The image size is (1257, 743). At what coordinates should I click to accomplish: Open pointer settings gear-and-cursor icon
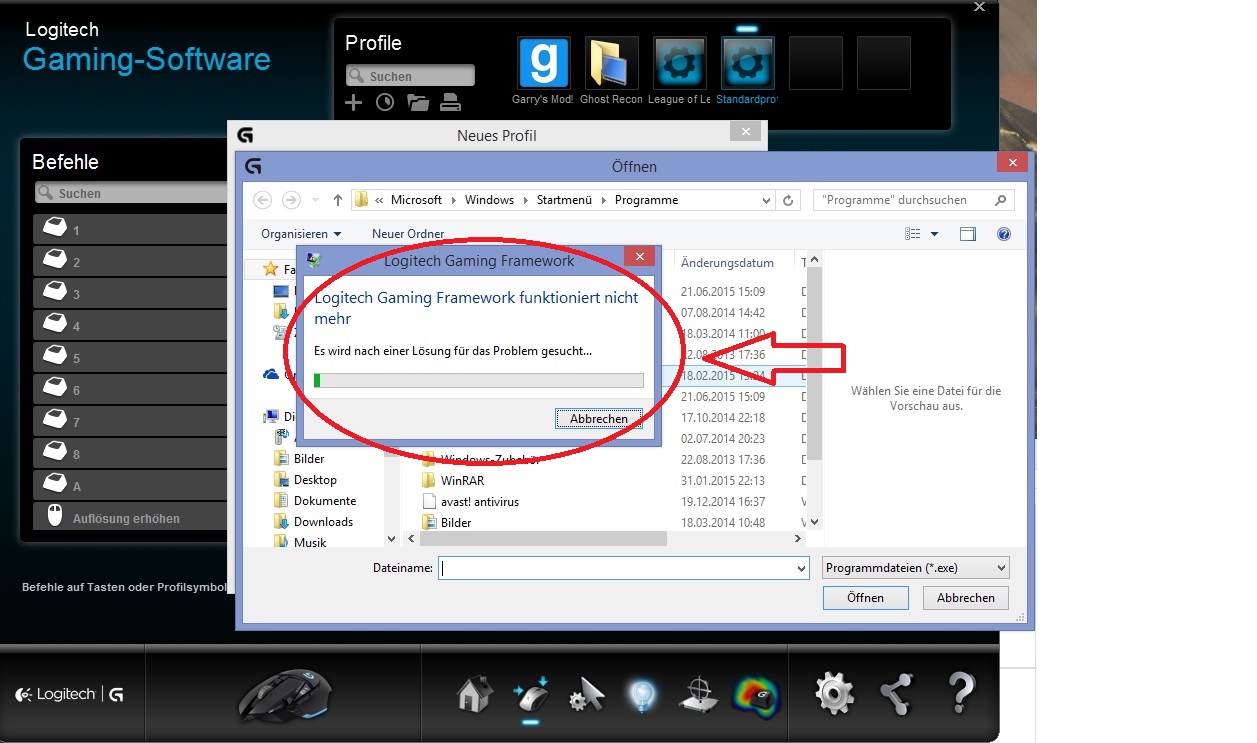tap(587, 694)
